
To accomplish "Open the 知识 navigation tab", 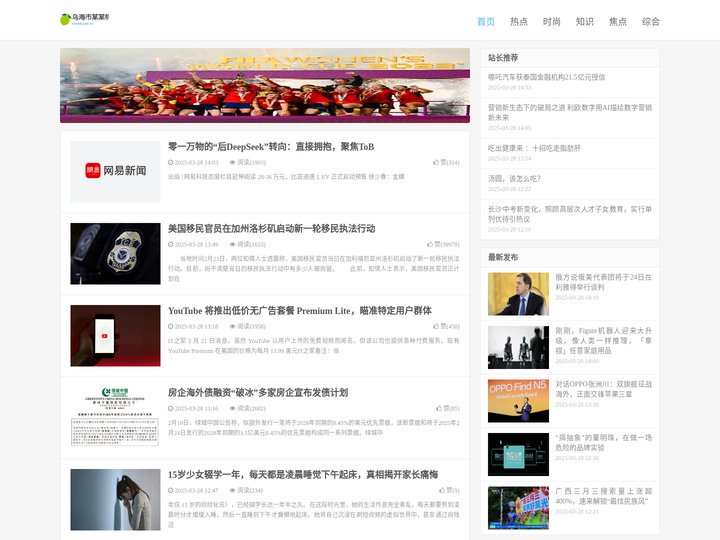I will 585,22.
